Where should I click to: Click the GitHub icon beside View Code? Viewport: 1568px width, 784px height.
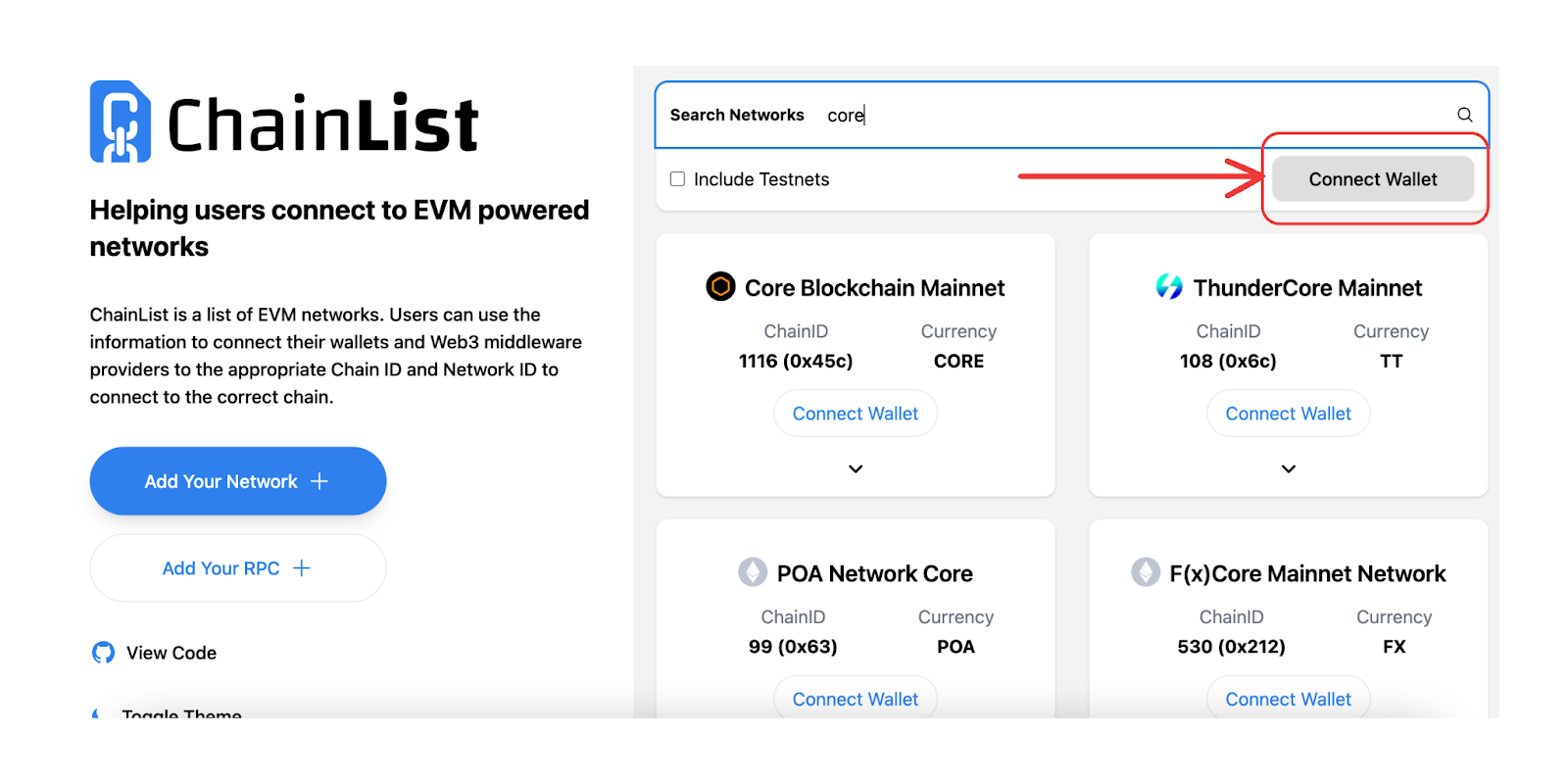coord(103,653)
